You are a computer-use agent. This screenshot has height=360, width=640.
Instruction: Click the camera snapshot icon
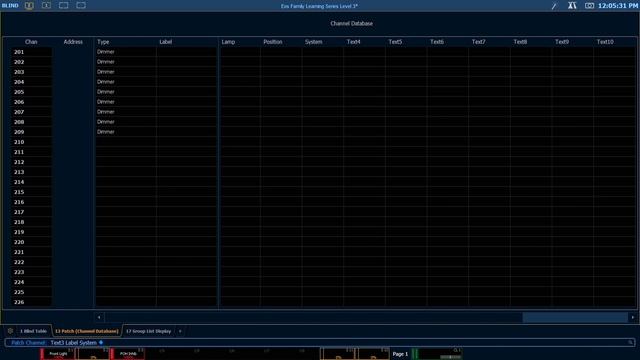[x=589, y=6]
